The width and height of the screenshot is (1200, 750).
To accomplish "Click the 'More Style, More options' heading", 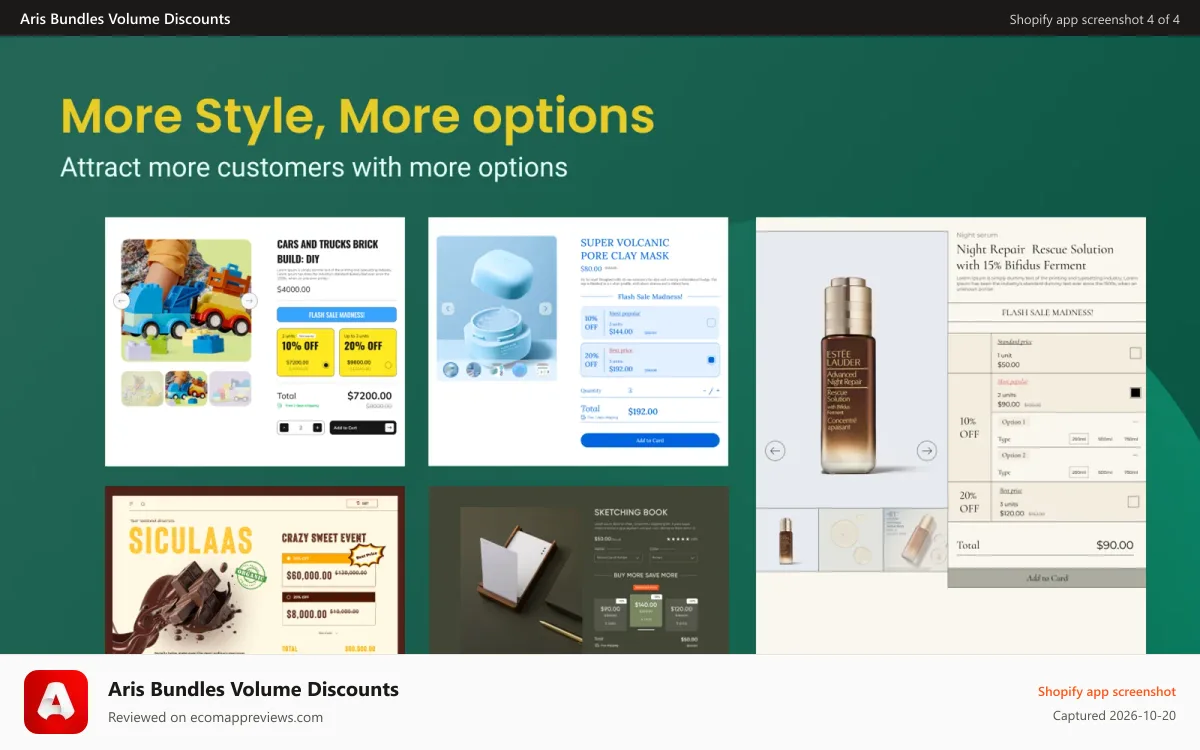I will coord(358,117).
